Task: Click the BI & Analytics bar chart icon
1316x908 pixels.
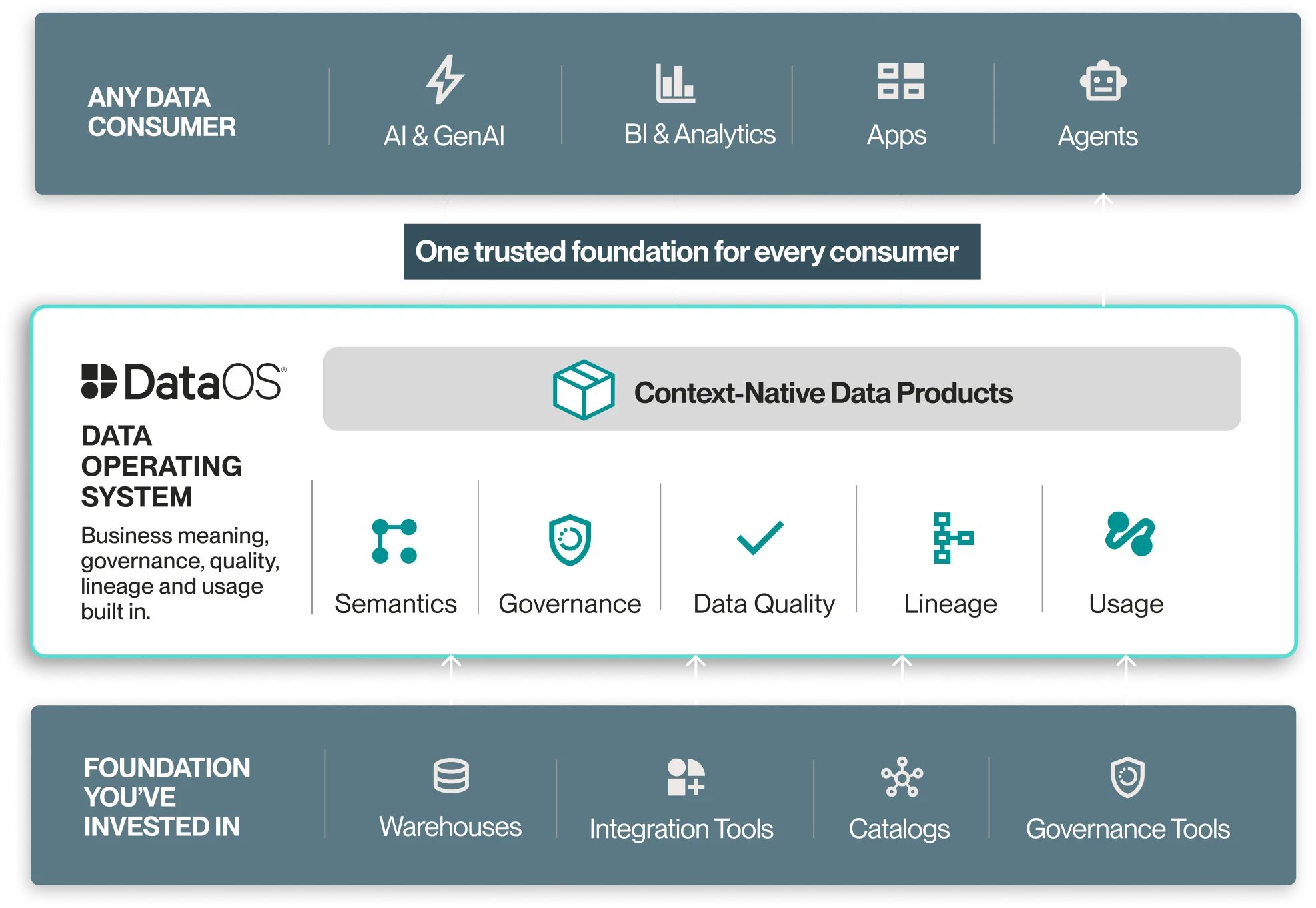Action: [x=675, y=83]
